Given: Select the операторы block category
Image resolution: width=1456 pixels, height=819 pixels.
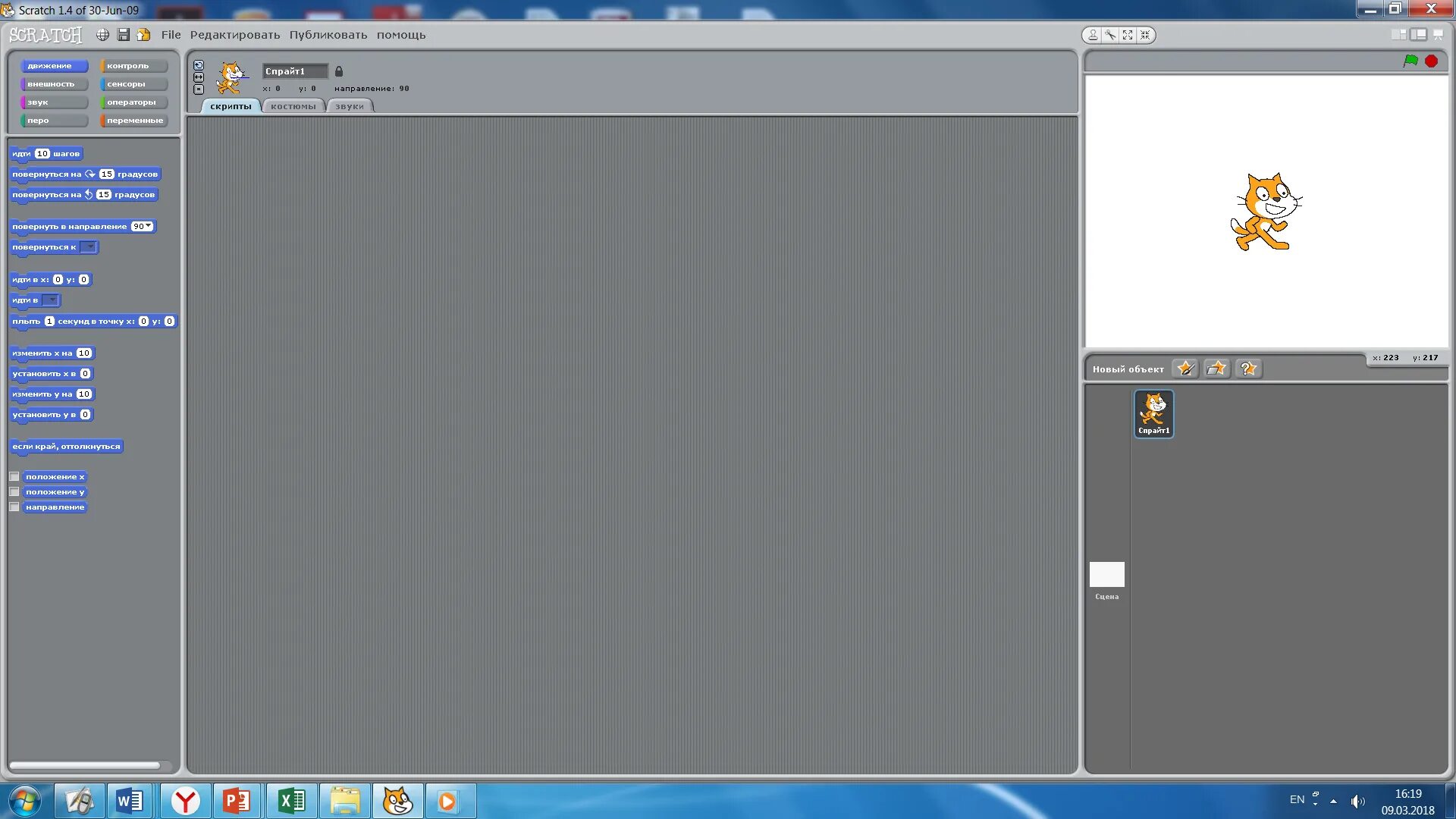Looking at the screenshot, I should (133, 102).
